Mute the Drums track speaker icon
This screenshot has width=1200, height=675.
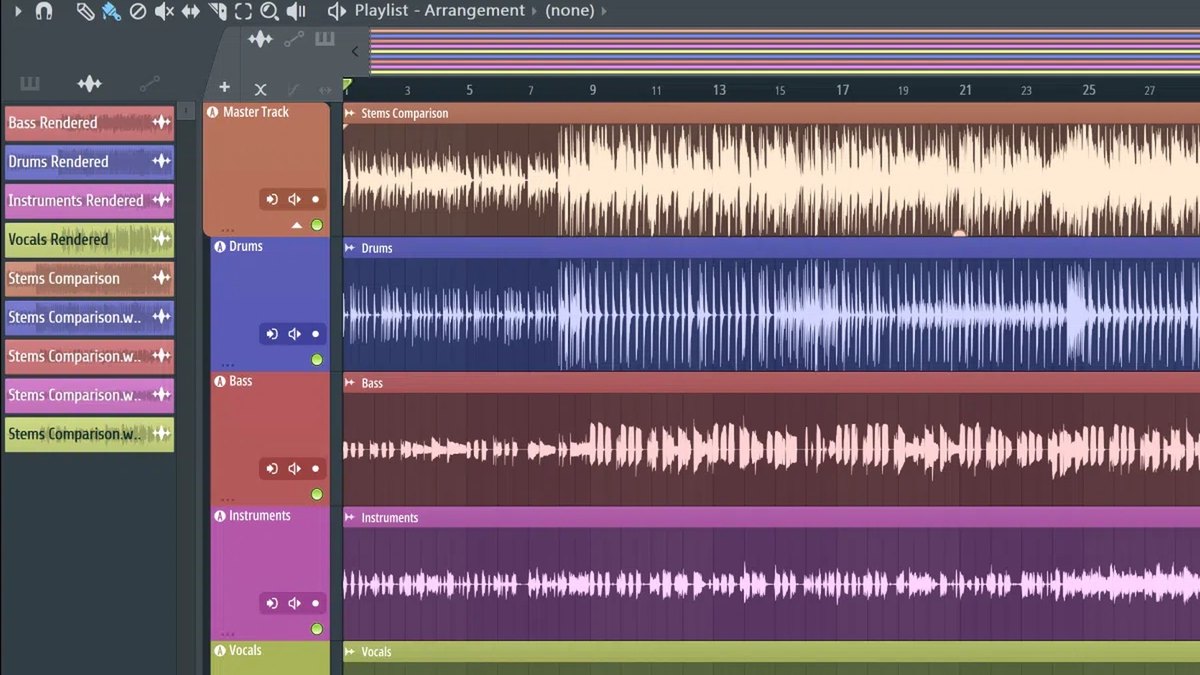coord(294,334)
